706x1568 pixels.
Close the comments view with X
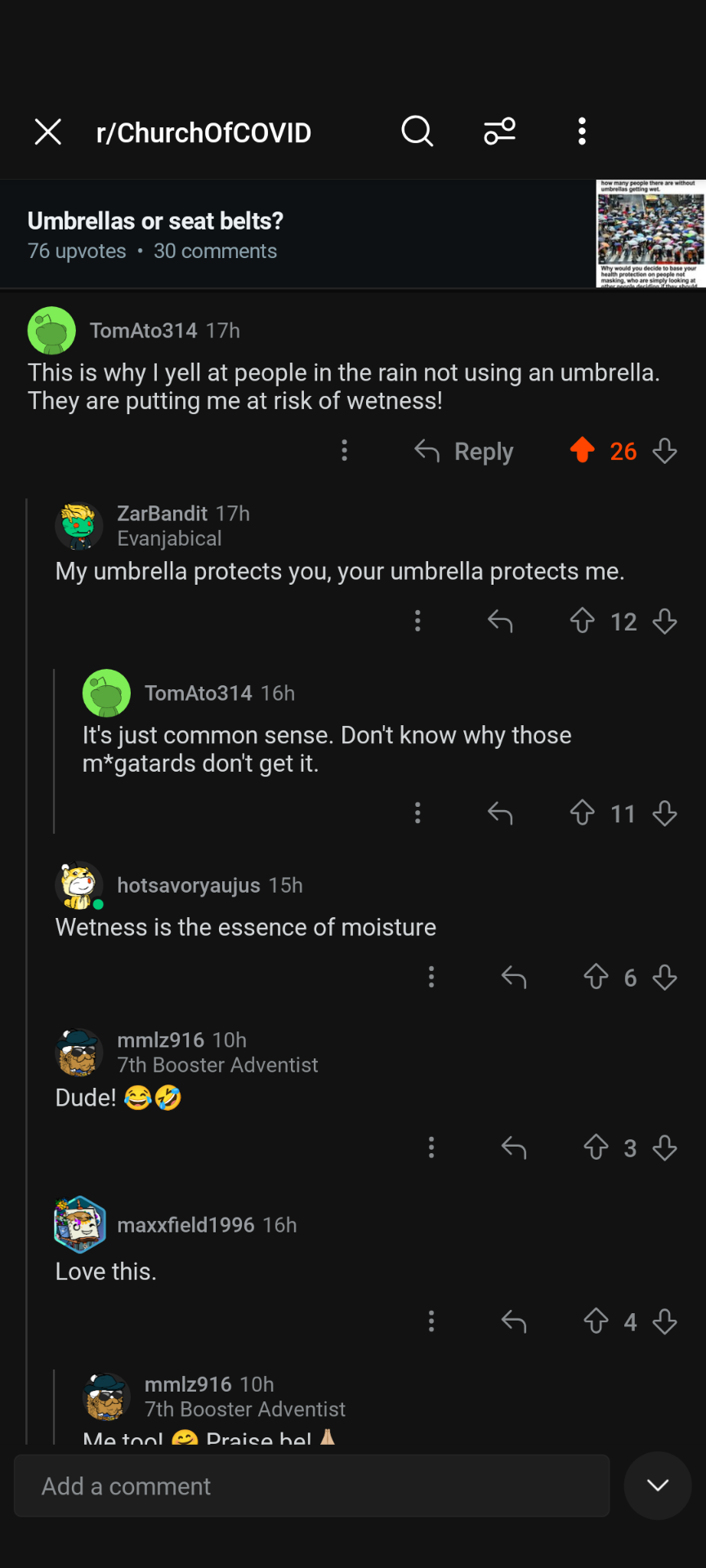48,131
